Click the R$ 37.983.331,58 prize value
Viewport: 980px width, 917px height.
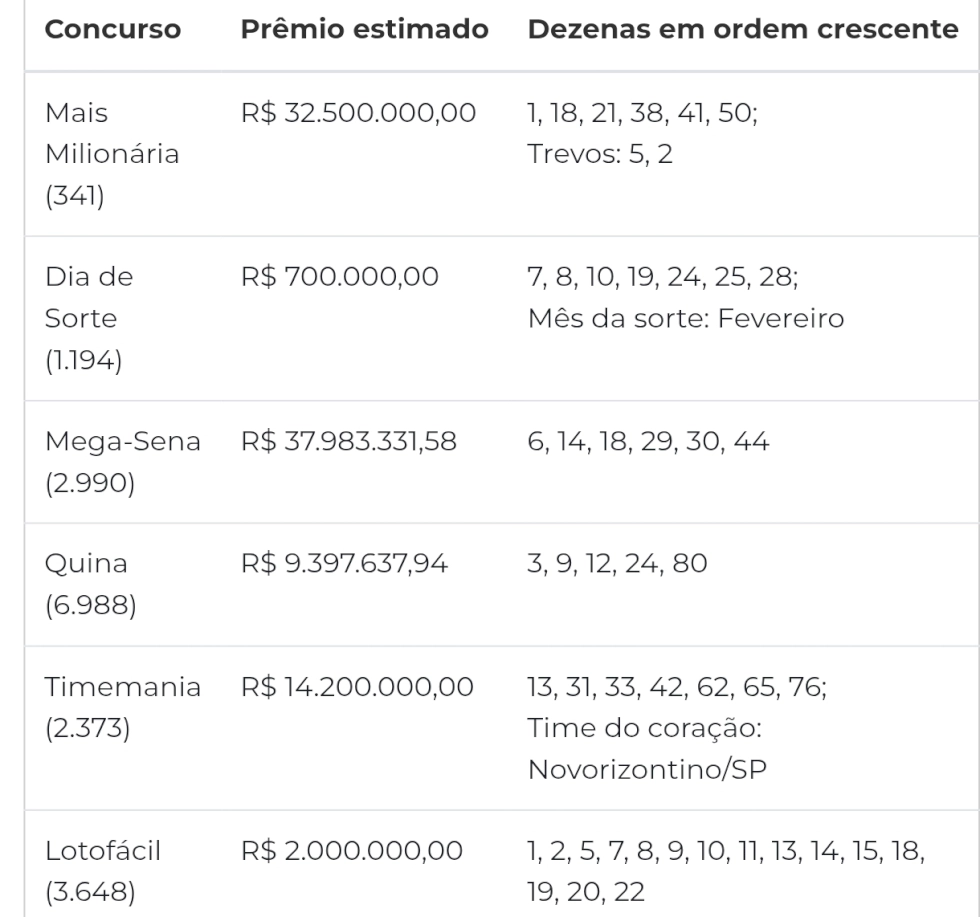point(349,441)
